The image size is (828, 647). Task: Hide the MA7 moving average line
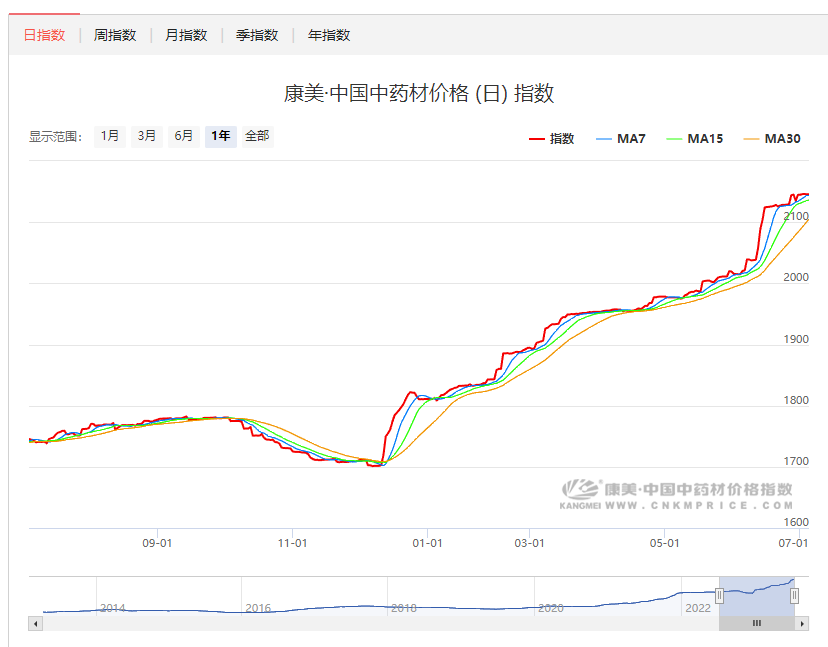point(621,138)
